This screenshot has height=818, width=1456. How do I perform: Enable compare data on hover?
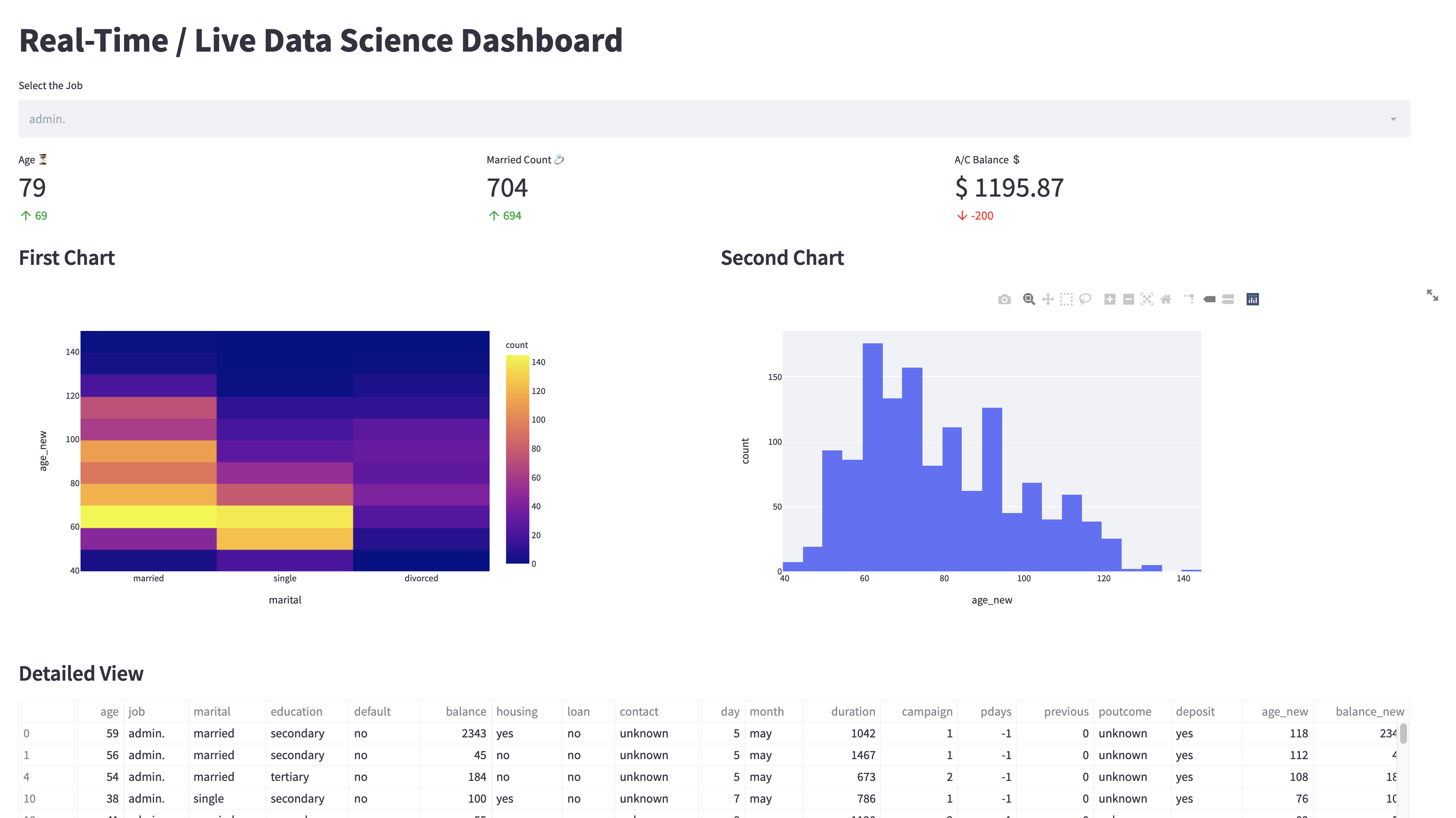point(1228,299)
